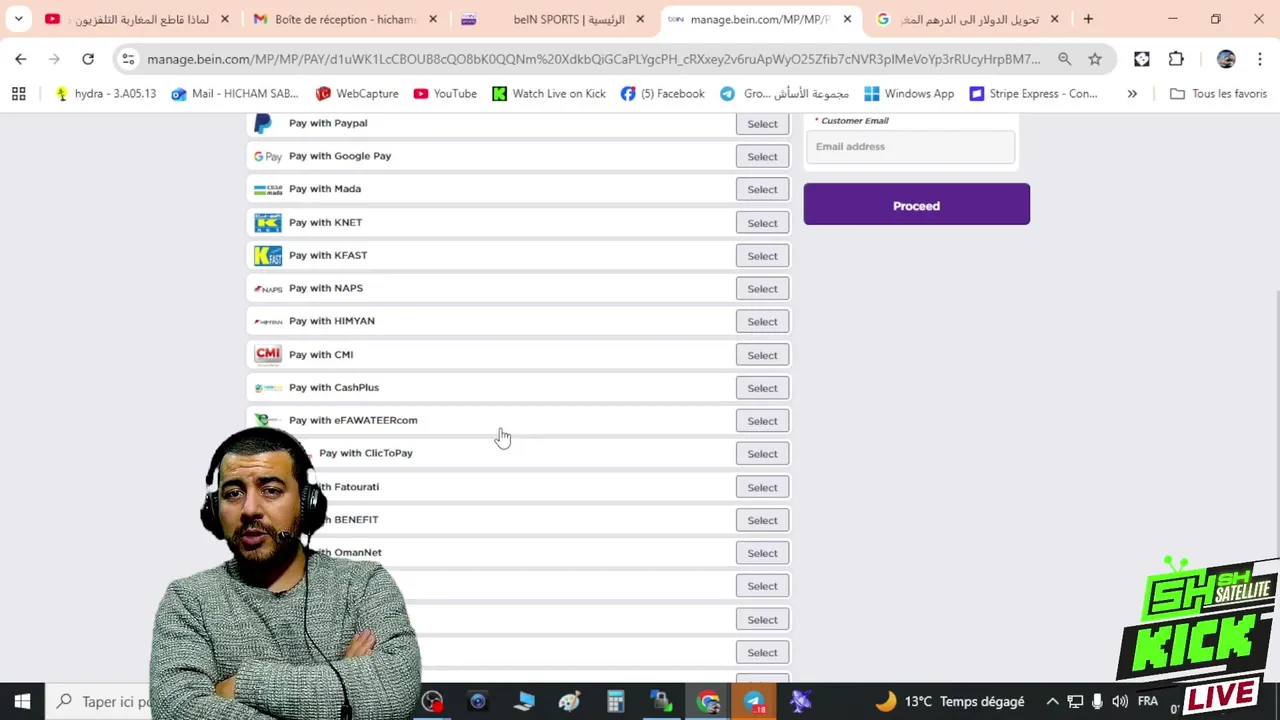The image size is (1280, 720).
Task: Switch to the Boîte de réception Gmail tab
Action: pos(345,19)
